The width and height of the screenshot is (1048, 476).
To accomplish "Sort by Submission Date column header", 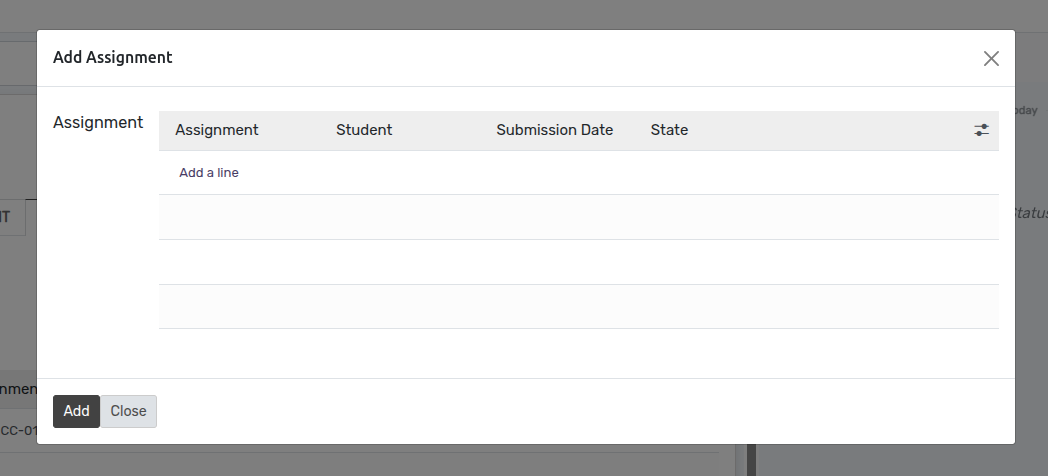I will 554,130.
